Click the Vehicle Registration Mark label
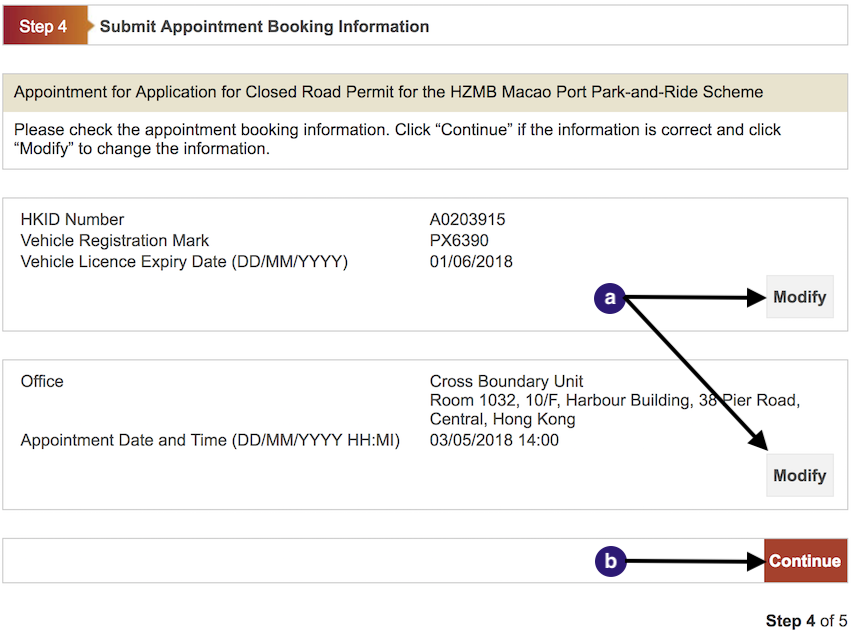Image resolution: width=855 pixels, height=641 pixels. (115, 241)
